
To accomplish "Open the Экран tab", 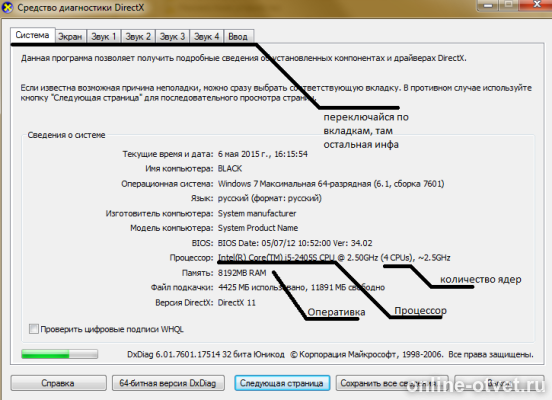I will 70,37.
